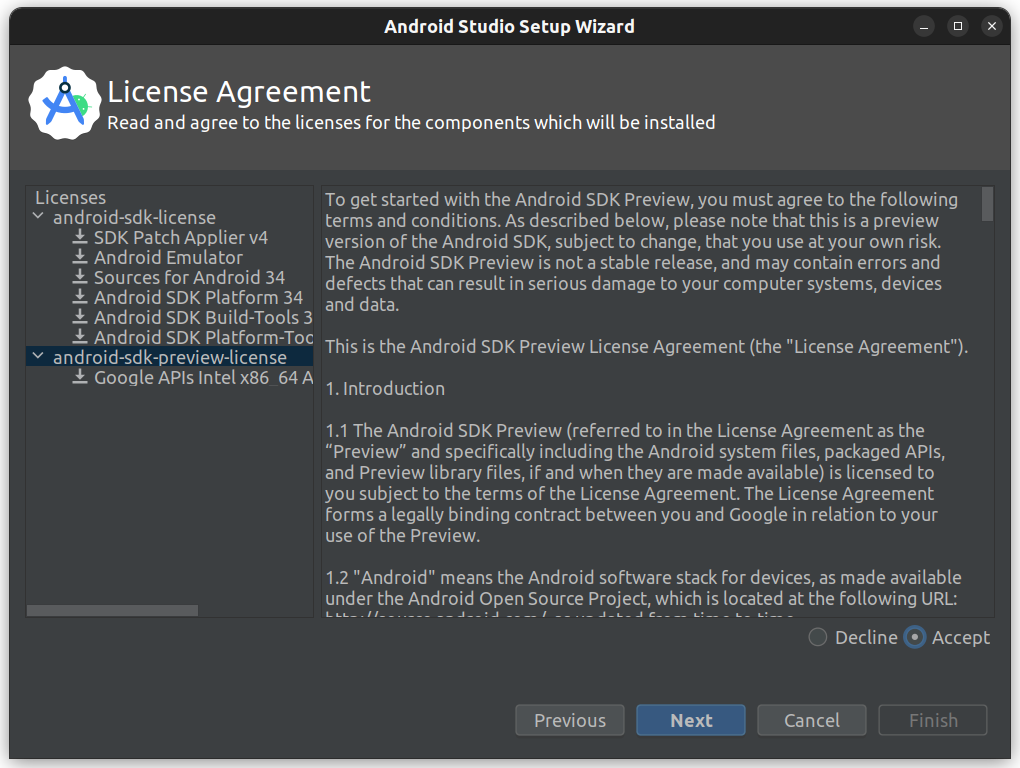
Task: Click download icon beside Sources for Android 34
Action: pos(79,277)
